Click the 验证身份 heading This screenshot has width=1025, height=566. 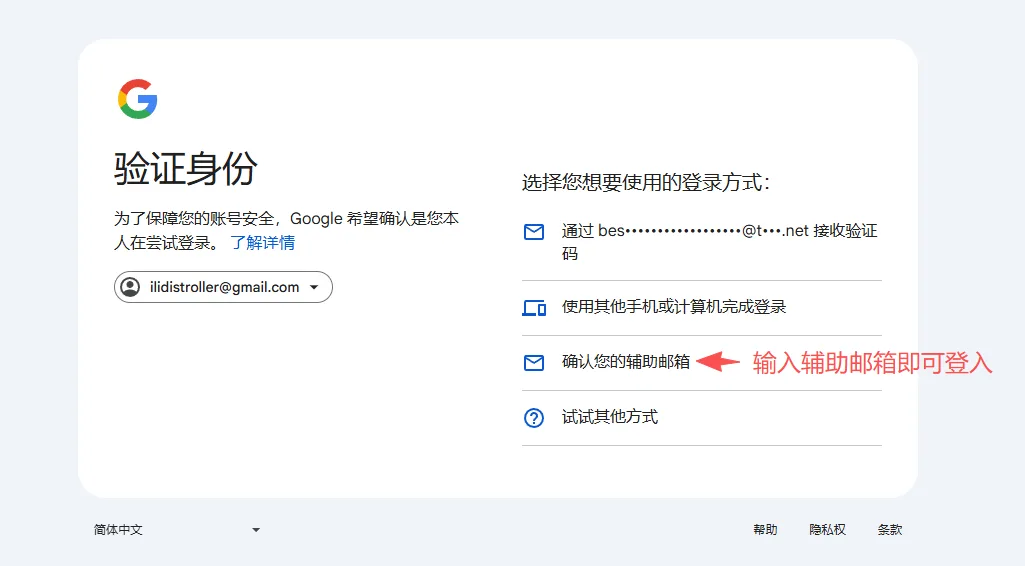pos(186,169)
